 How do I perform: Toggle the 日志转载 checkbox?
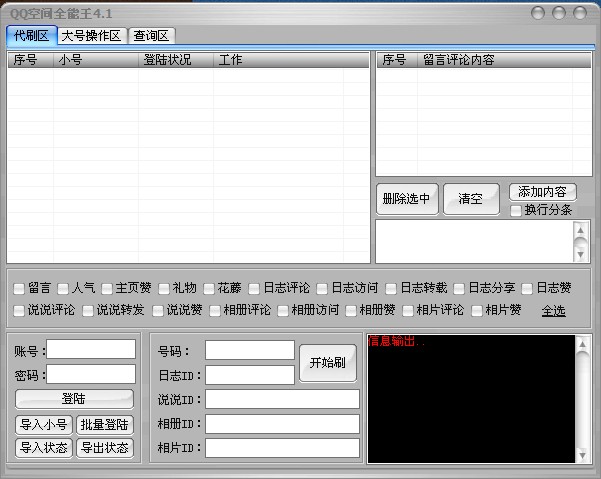pos(391,288)
